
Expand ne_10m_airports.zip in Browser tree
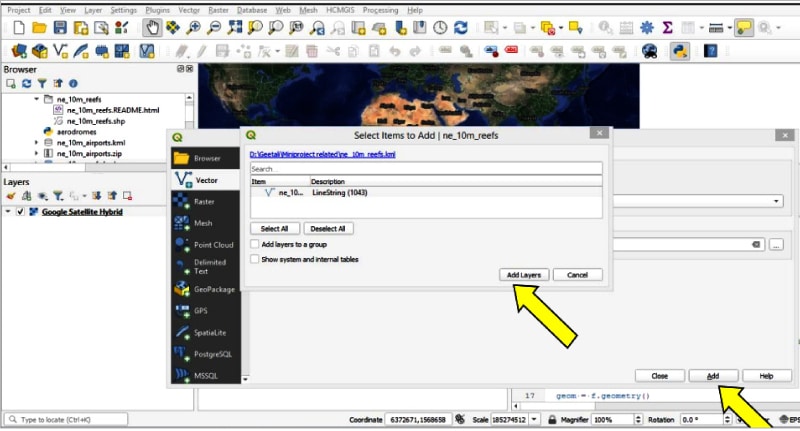point(37,155)
